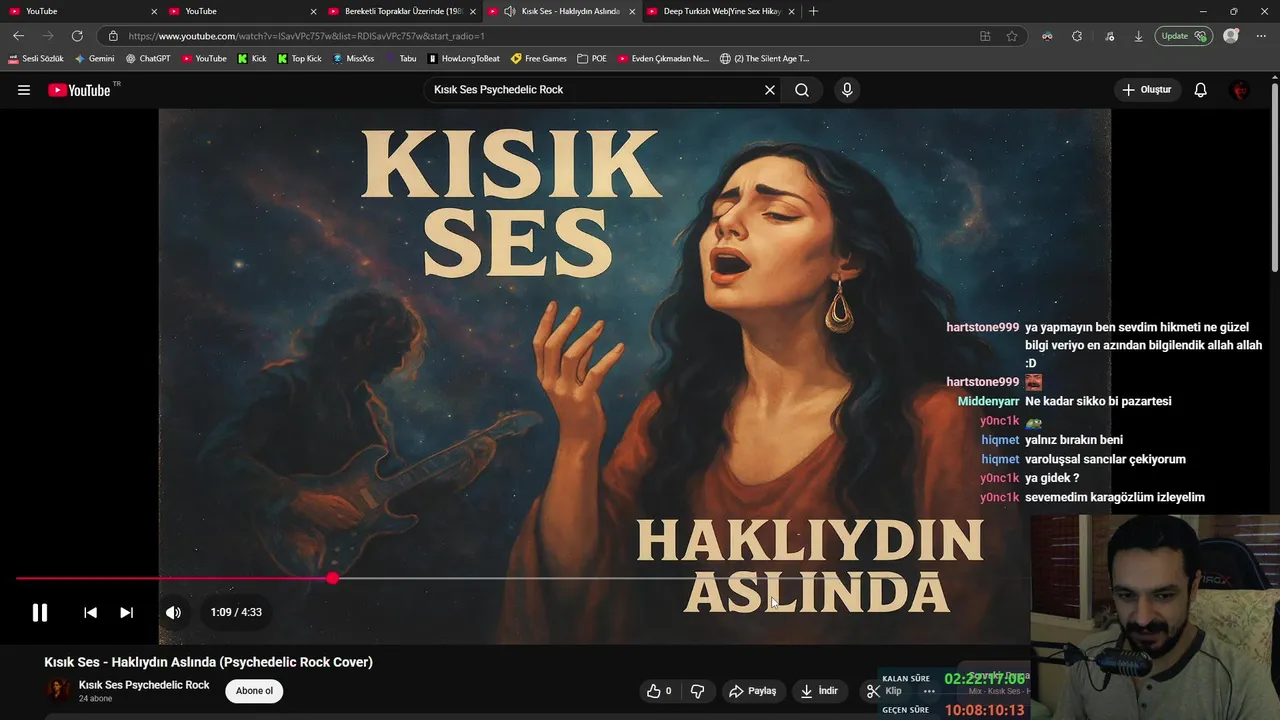Open the Kısık Ses Psychedelic Rock channel
This screenshot has height=720, width=1280.
click(144, 685)
